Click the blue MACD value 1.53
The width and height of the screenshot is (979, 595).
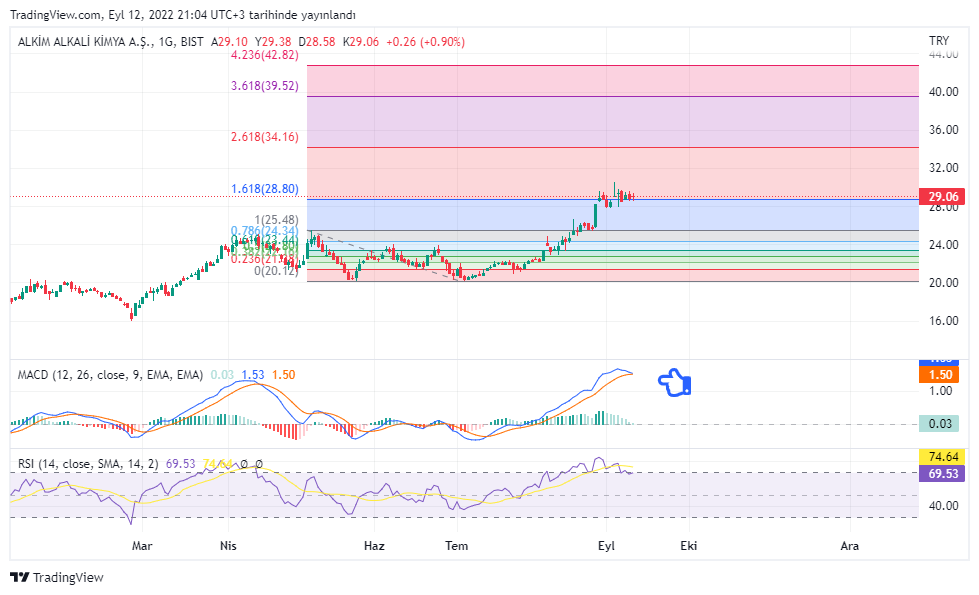pyautogui.click(x=253, y=375)
